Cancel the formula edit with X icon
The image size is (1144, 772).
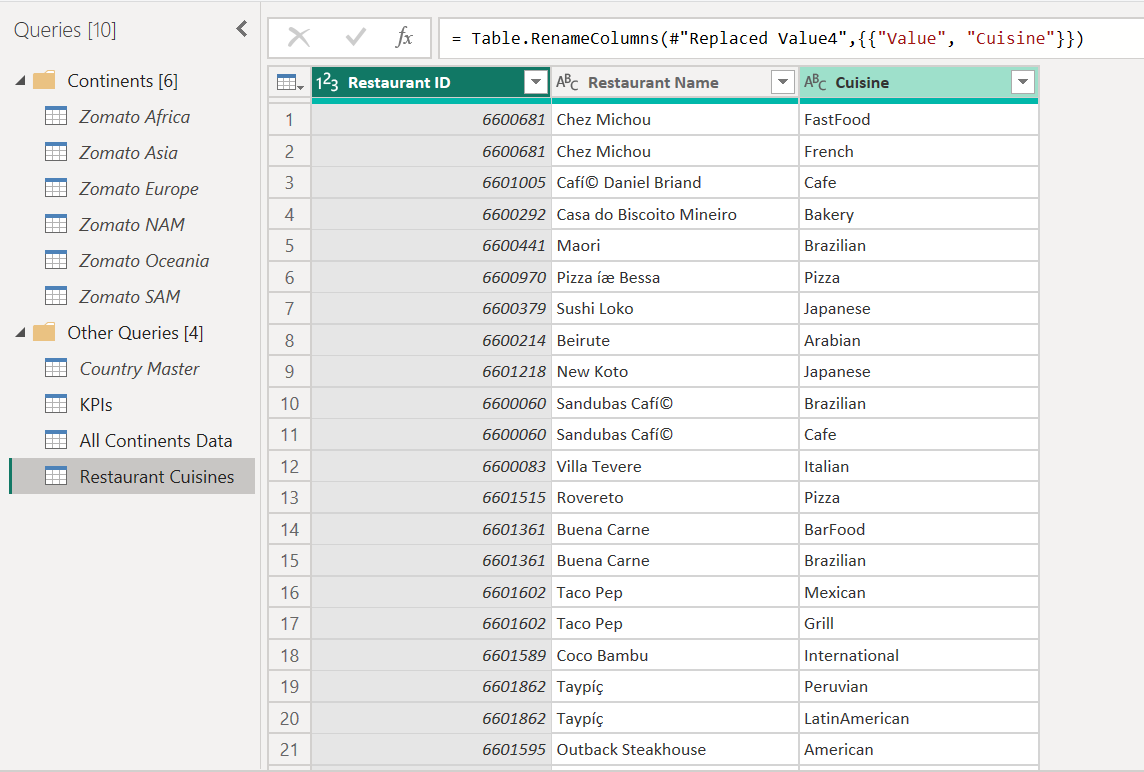click(299, 38)
